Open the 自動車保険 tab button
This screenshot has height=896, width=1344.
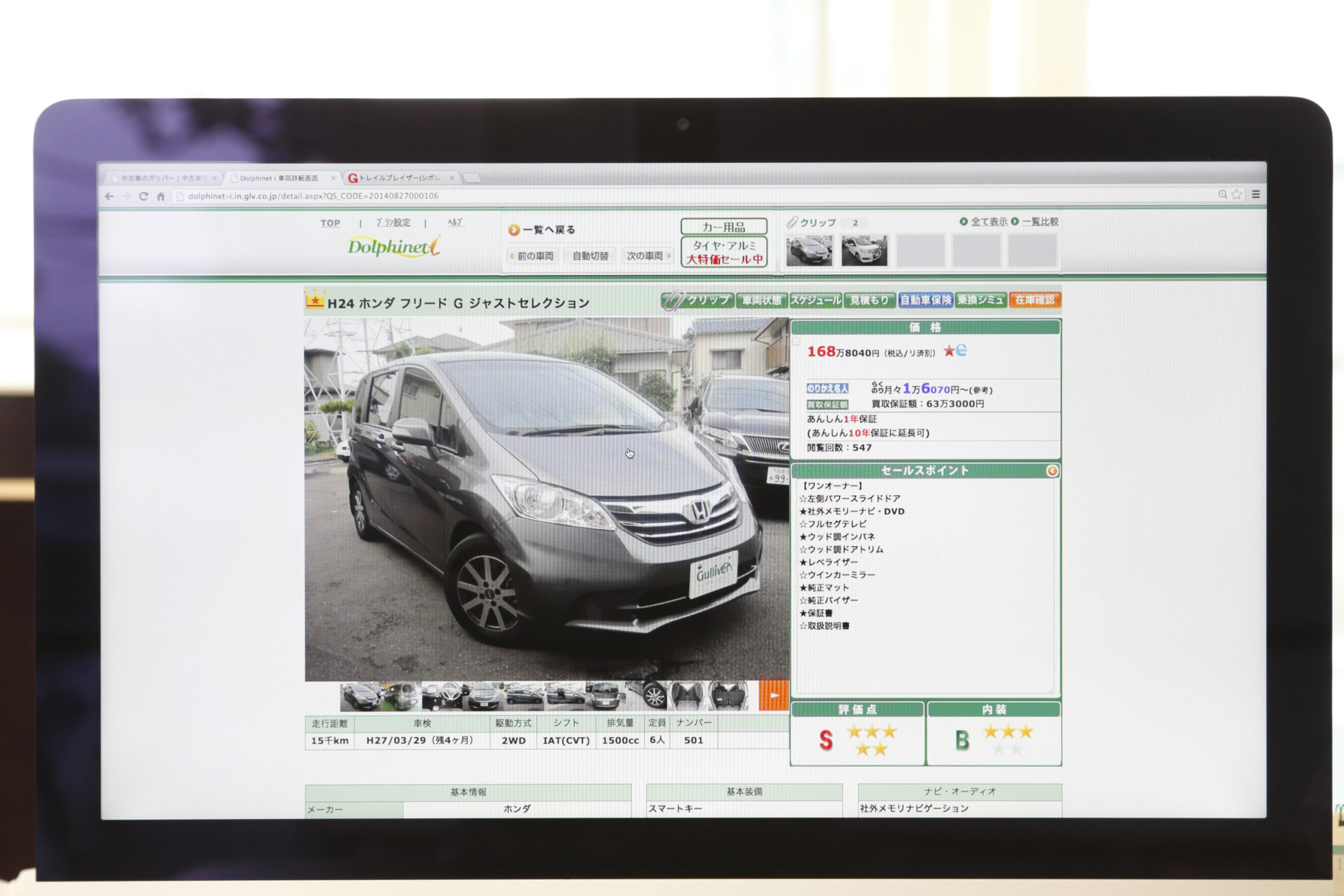(x=925, y=300)
